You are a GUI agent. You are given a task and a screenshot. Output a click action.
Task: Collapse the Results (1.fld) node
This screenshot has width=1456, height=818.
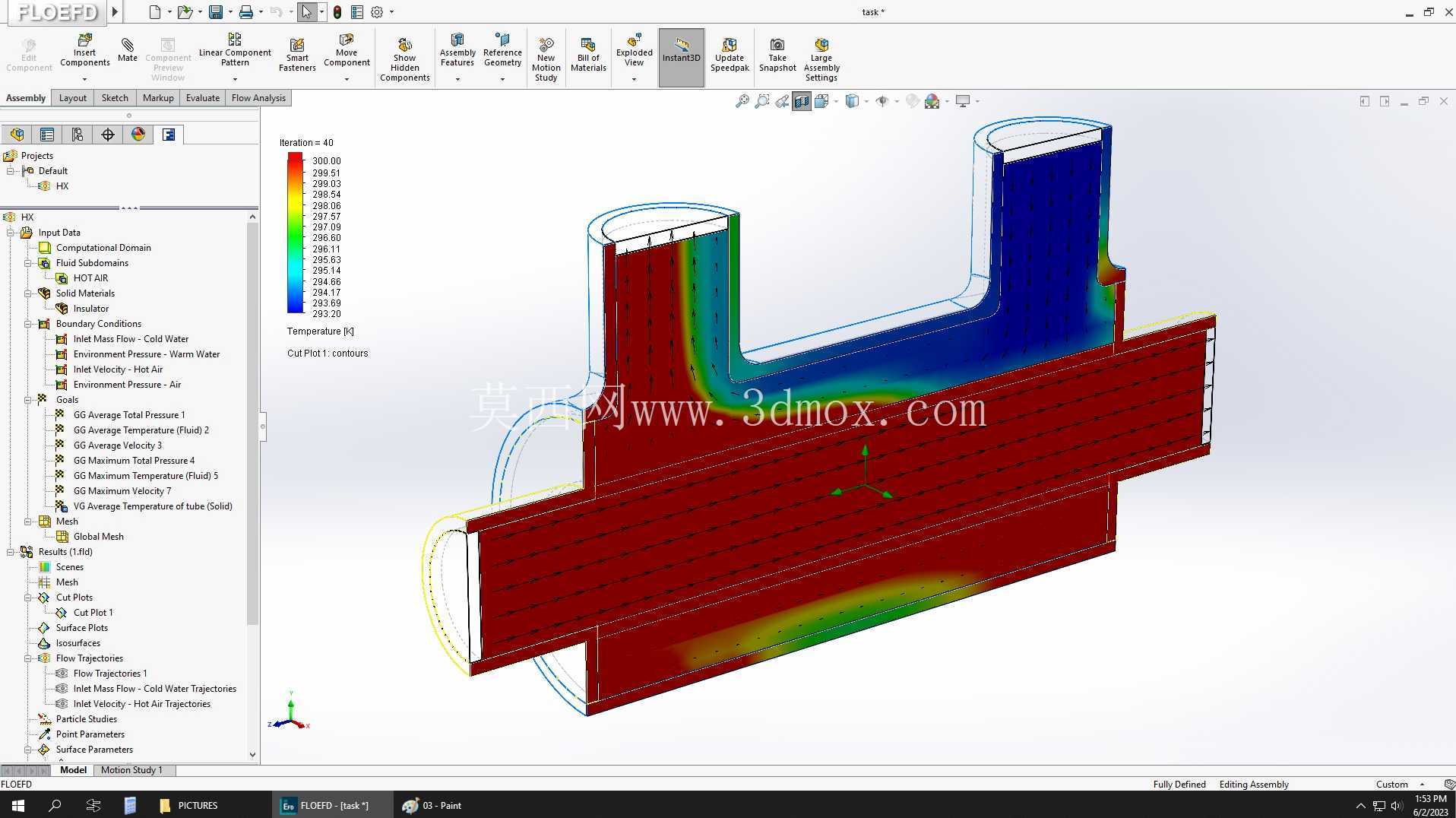[x=11, y=552]
